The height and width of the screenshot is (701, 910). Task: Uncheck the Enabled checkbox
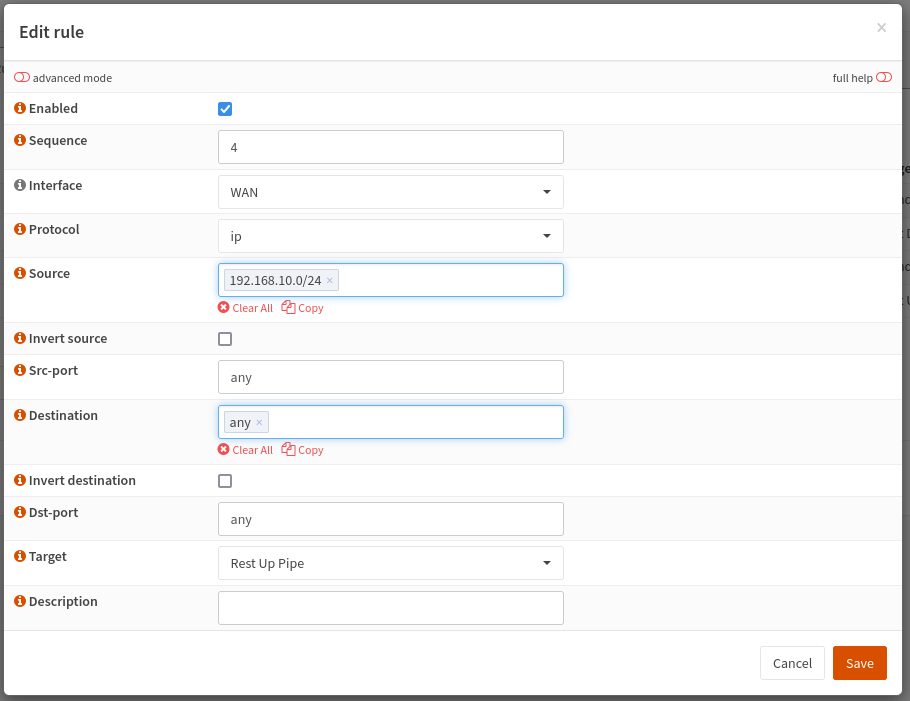pyautogui.click(x=225, y=108)
